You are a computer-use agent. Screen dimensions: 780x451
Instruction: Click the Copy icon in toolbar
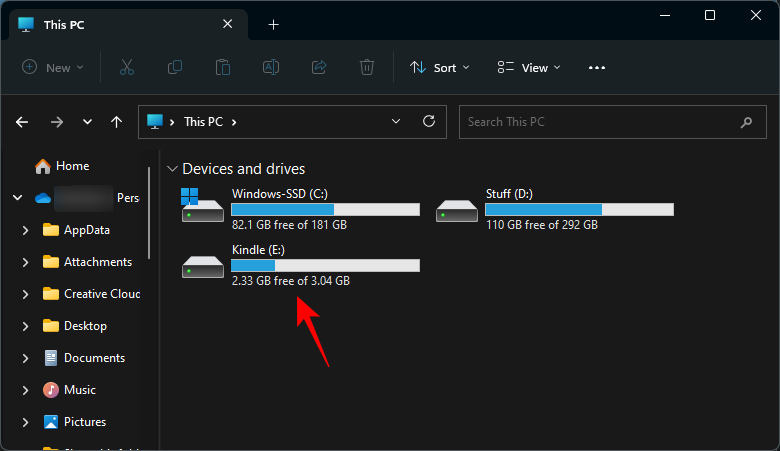coord(175,68)
